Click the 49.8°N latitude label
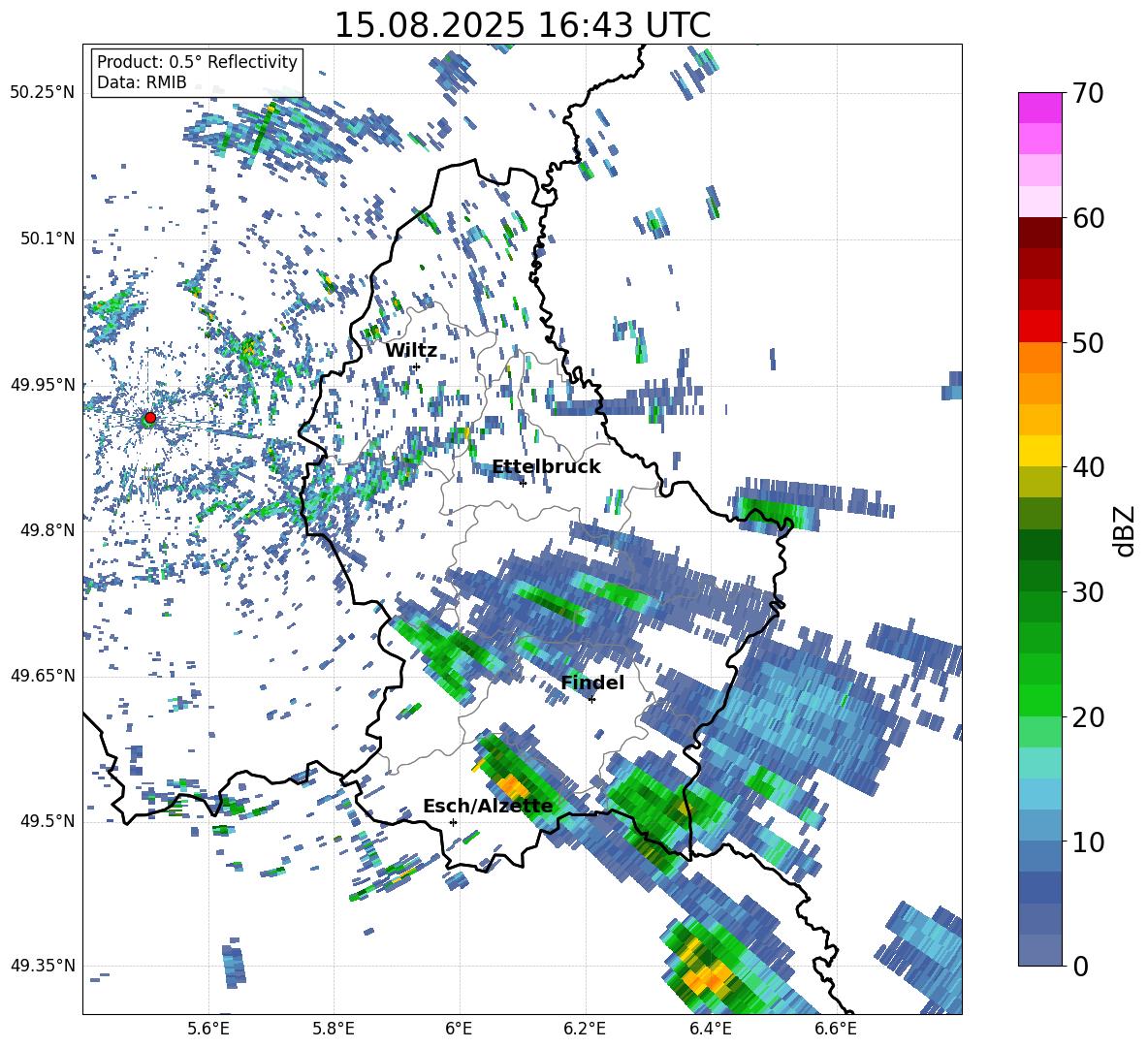 tap(47, 530)
